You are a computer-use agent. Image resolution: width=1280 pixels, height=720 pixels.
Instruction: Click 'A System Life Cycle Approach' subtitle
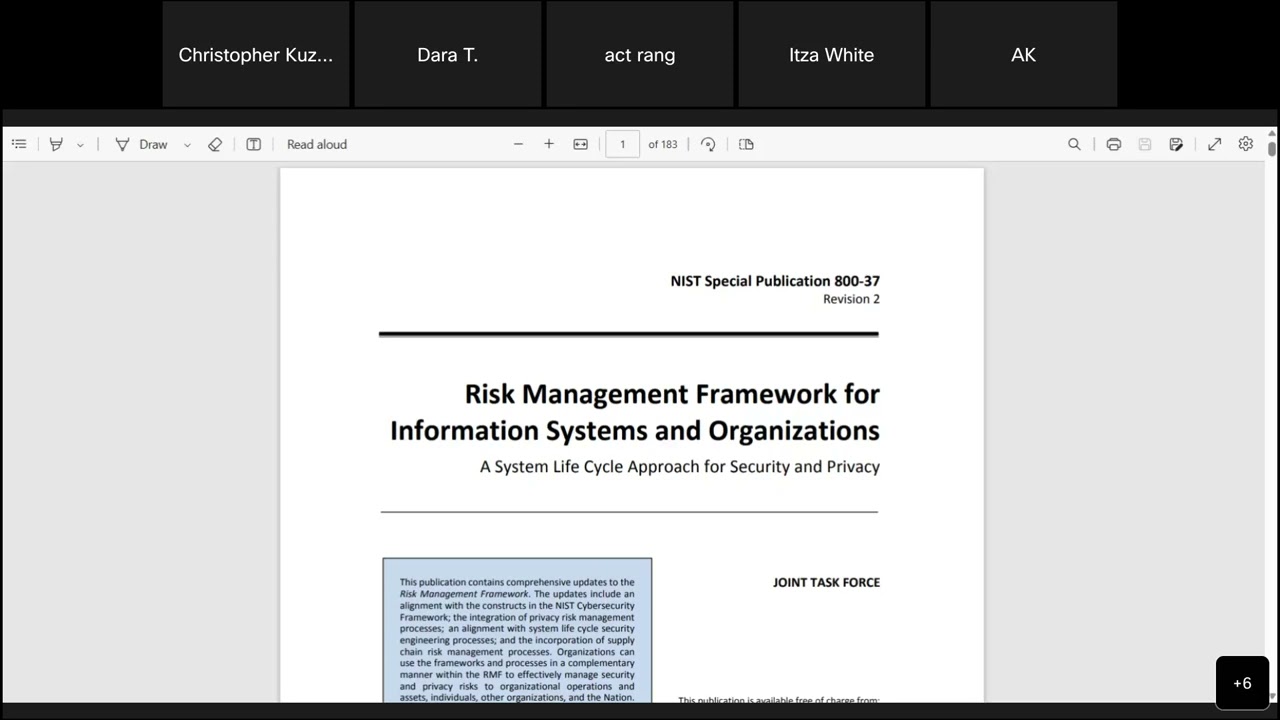point(680,467)
